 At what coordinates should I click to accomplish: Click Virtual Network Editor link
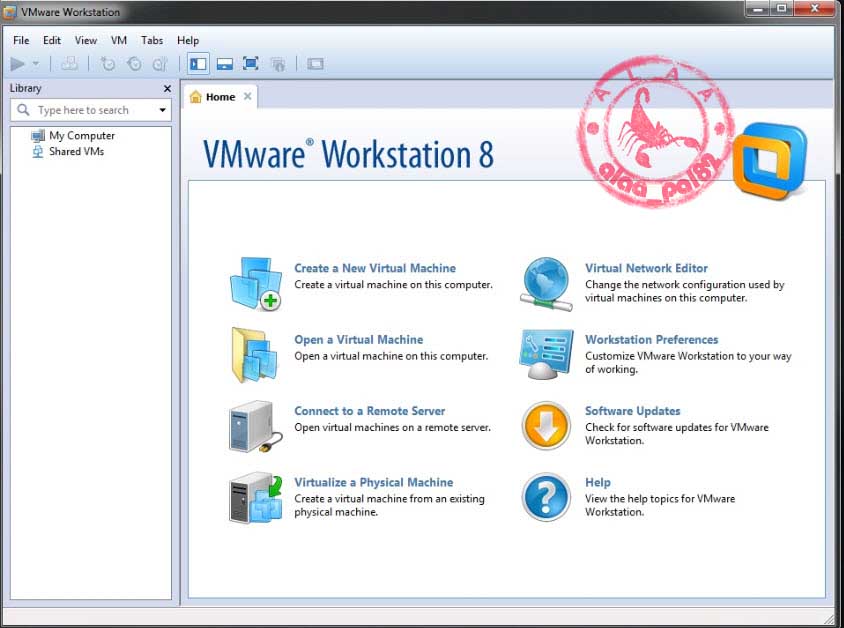[646, 268]
